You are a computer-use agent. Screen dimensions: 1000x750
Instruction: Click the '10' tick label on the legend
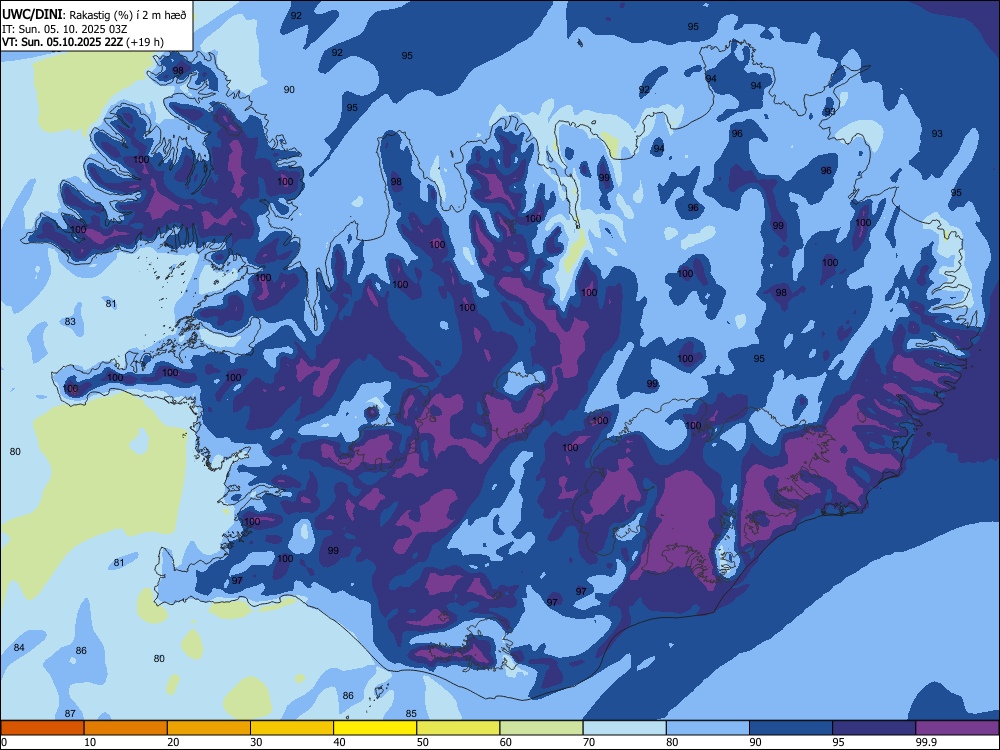90,742
